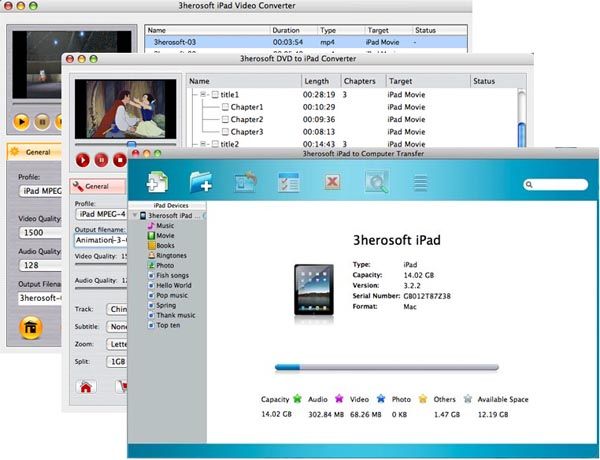The image size is (600, 460).
Task: Toggle the Chapter1 checkbox
Action: pyautogui.click(x=225, y=107)
